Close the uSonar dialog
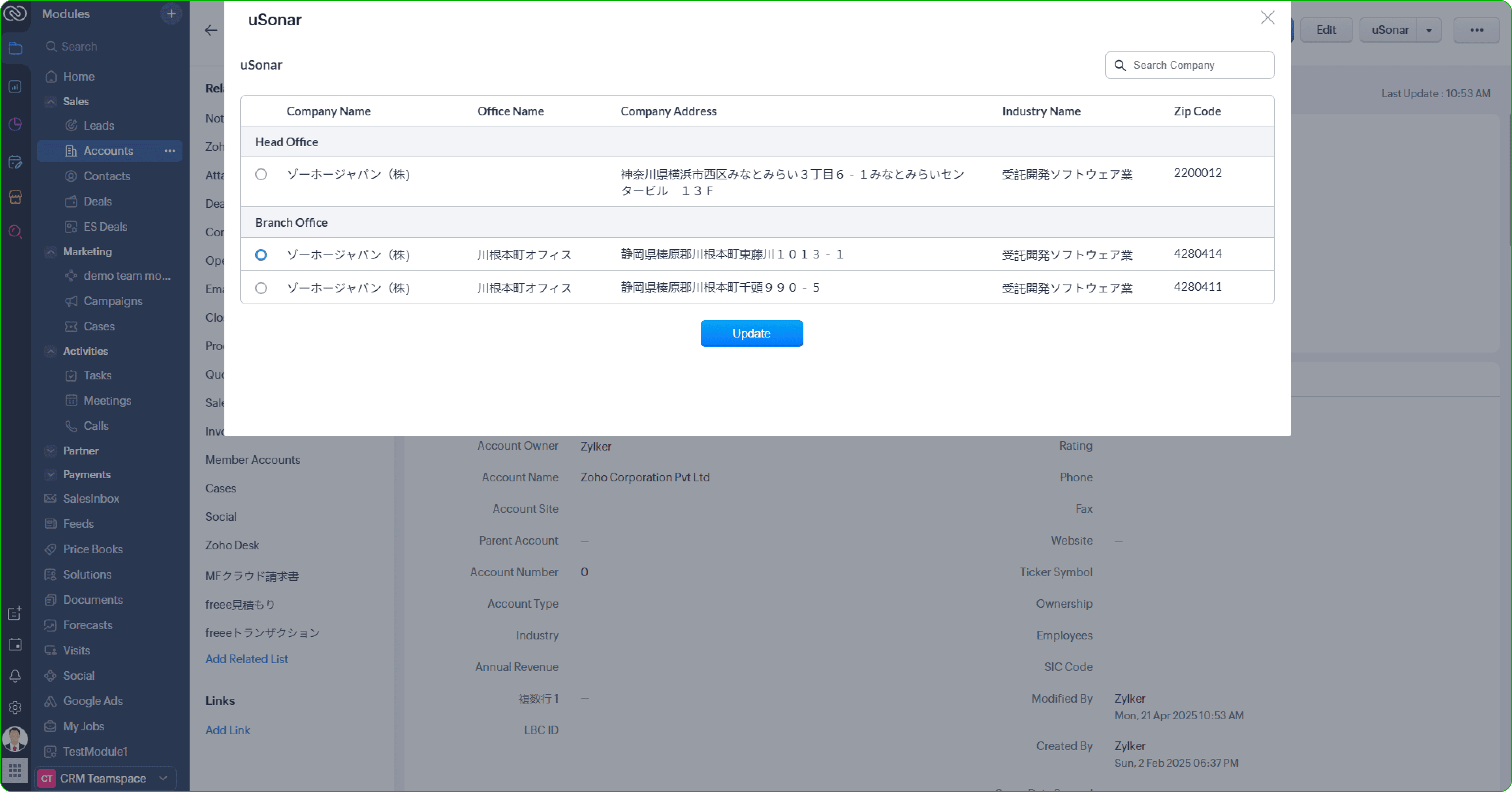Image resolution: width=1512 pixels, height=792 pixels. coord(1267,18)
